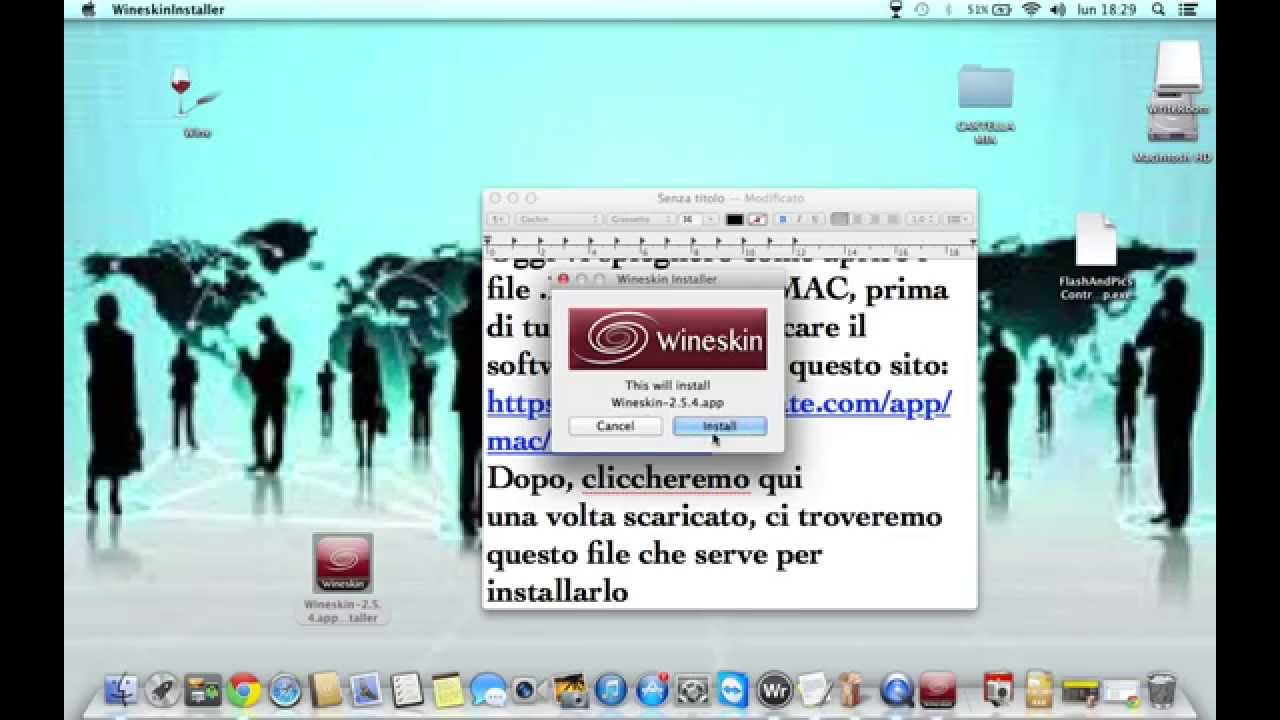Open the line spacing 1.0 dropdown
Viewport: 1280px width, 720px height.
[x=920, y=219]
